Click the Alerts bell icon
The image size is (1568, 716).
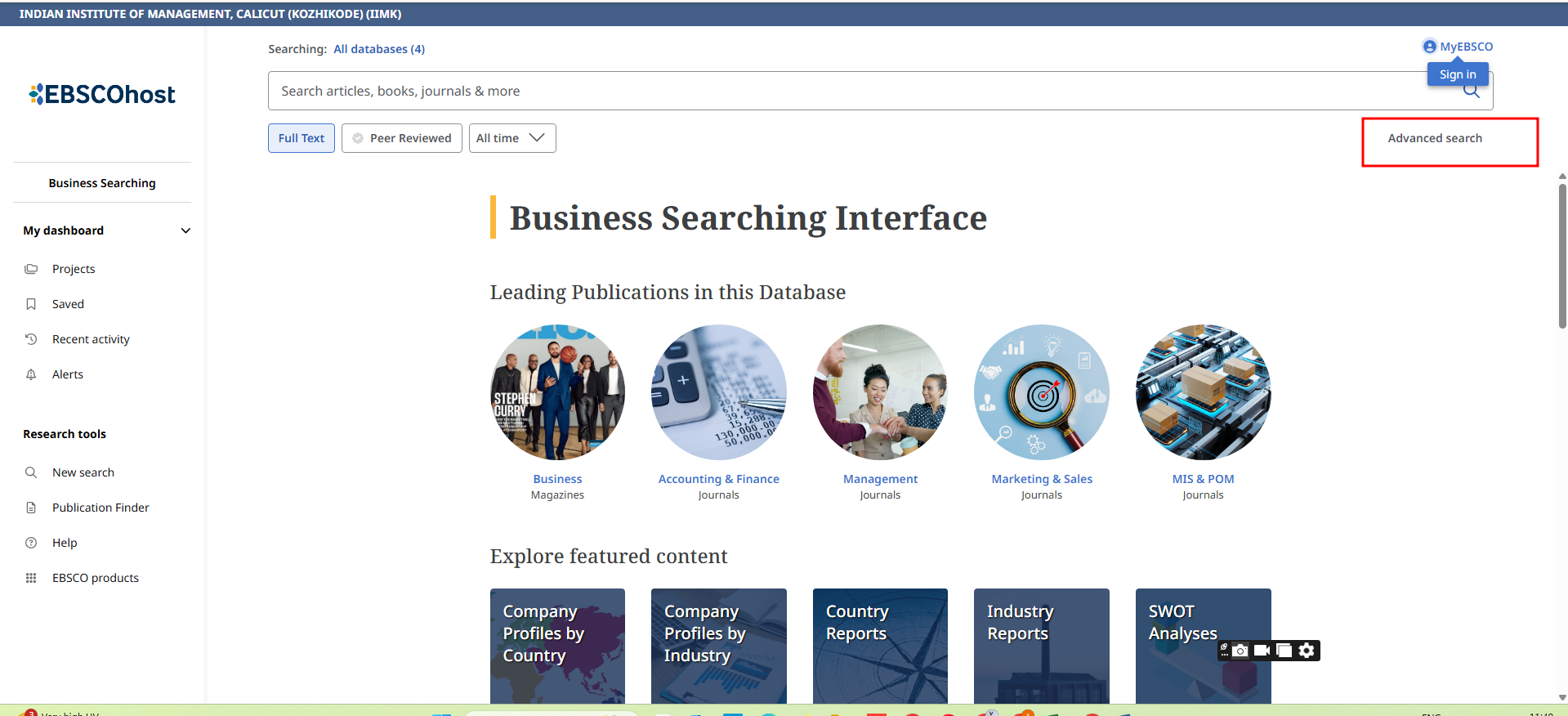pyautogui.click(x=31, y=374)
